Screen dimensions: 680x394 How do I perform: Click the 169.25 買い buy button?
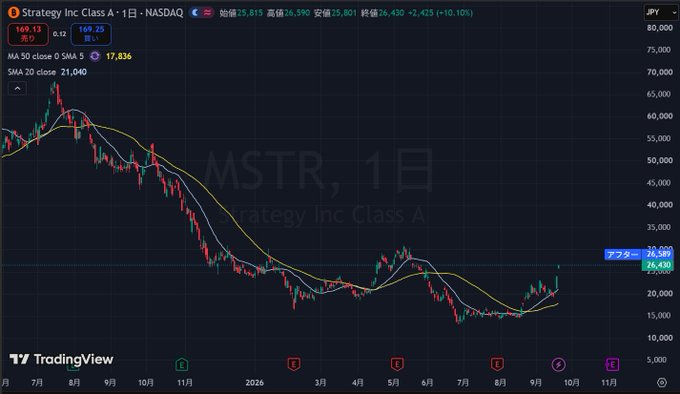[91, 34]
